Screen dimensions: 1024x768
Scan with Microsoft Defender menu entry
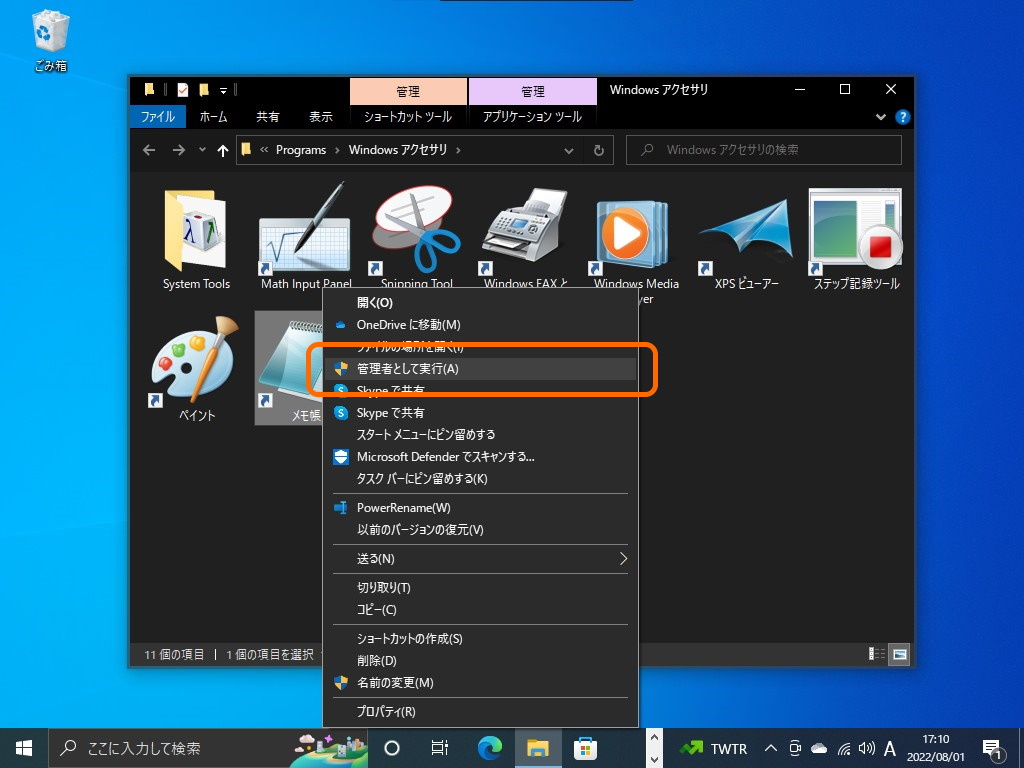tap(480, 456)
